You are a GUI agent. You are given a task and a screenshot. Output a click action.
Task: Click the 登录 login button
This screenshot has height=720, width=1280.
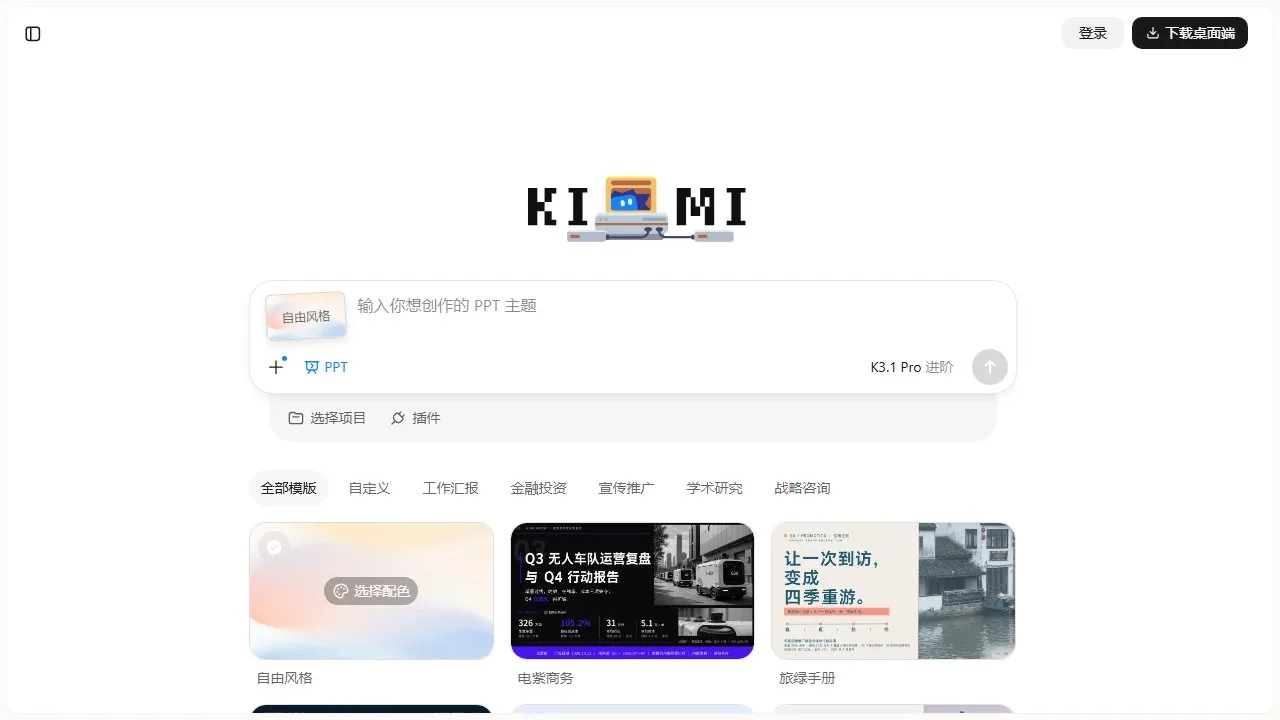1093,33
